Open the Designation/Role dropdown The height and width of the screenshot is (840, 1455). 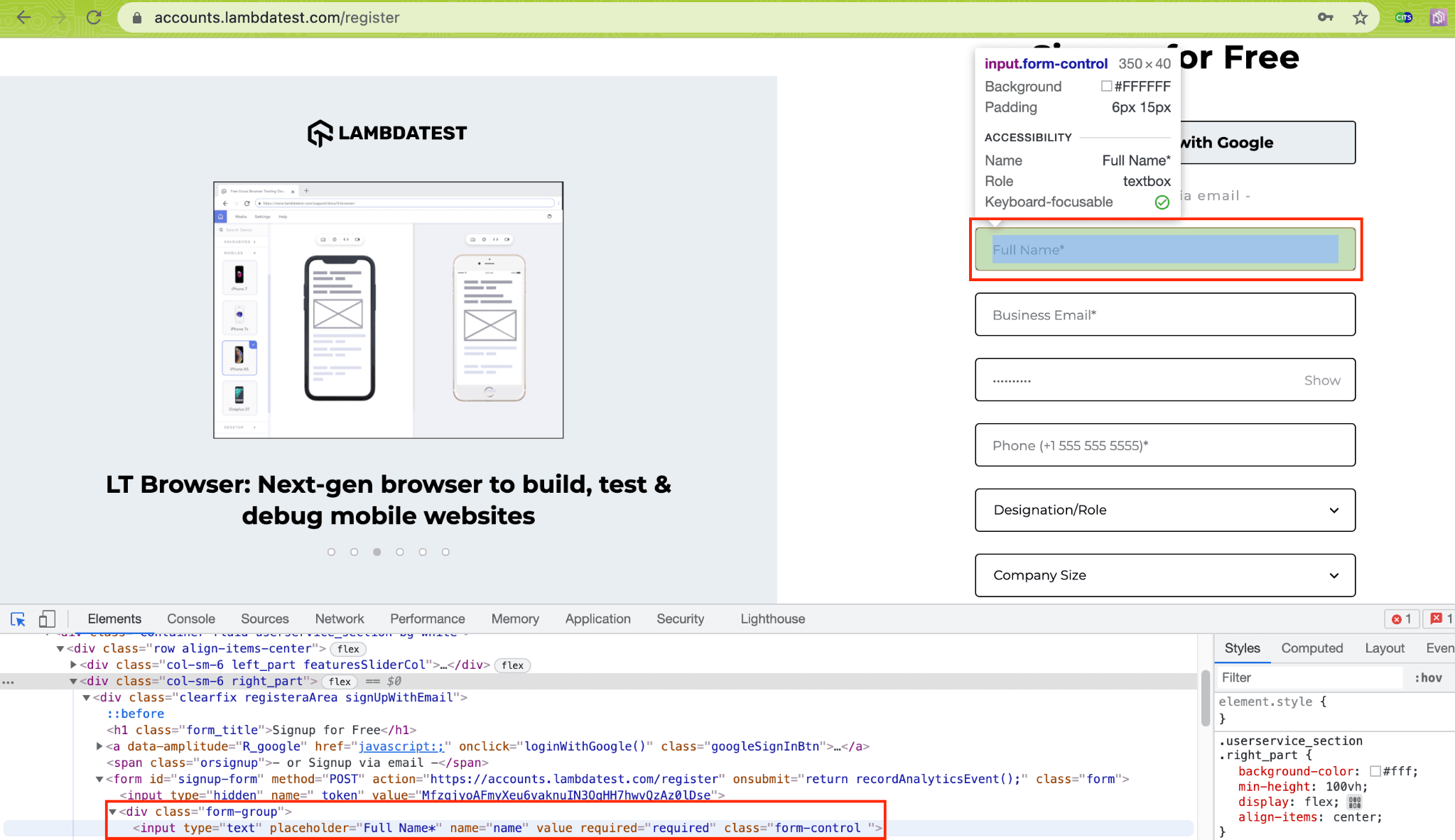click(1164, 510)
